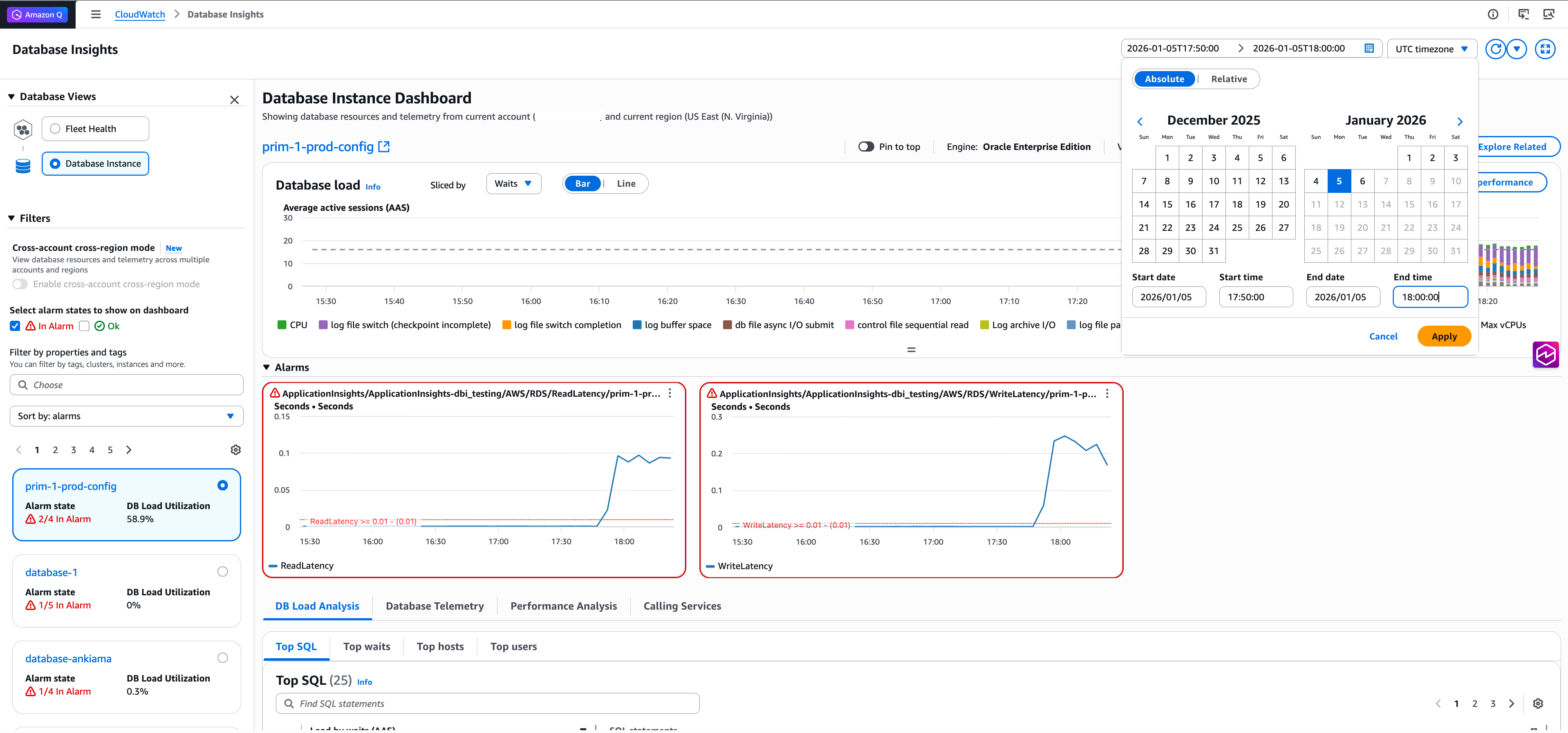This screenshot has height=733, width=1568.
Task: Open ReadLatency alarm options menu
Action: 670,393
